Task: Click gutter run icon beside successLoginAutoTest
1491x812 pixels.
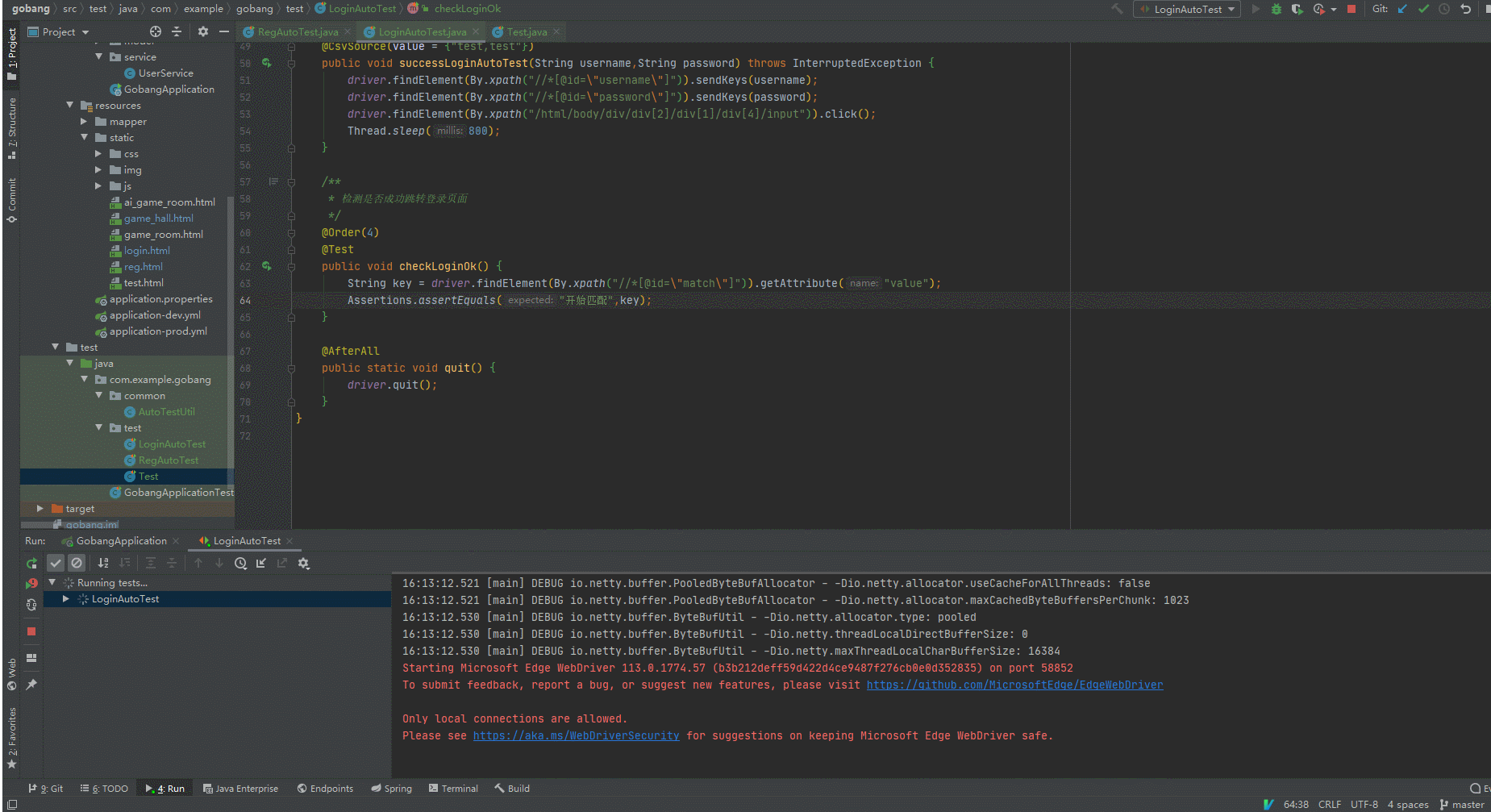Action: 267,63
